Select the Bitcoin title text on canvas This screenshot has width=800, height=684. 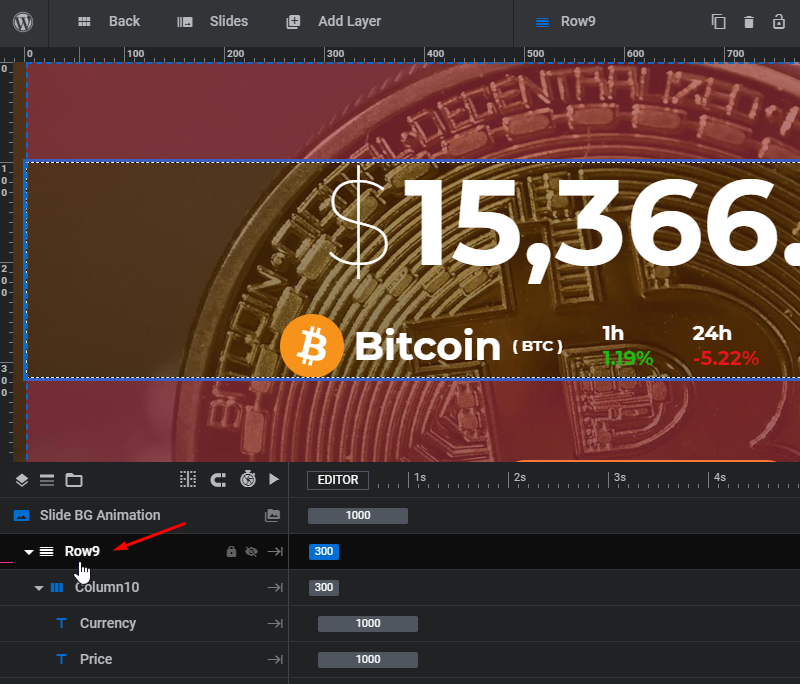(428, 346)
